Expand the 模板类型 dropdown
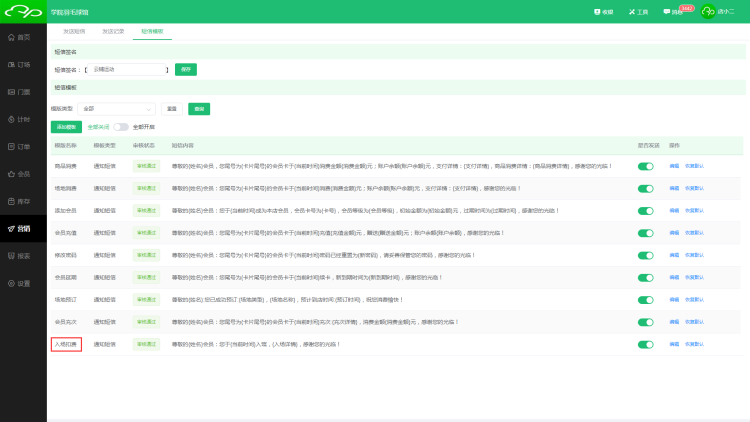Viewport: 750px width, 422px height. [118, 108]
